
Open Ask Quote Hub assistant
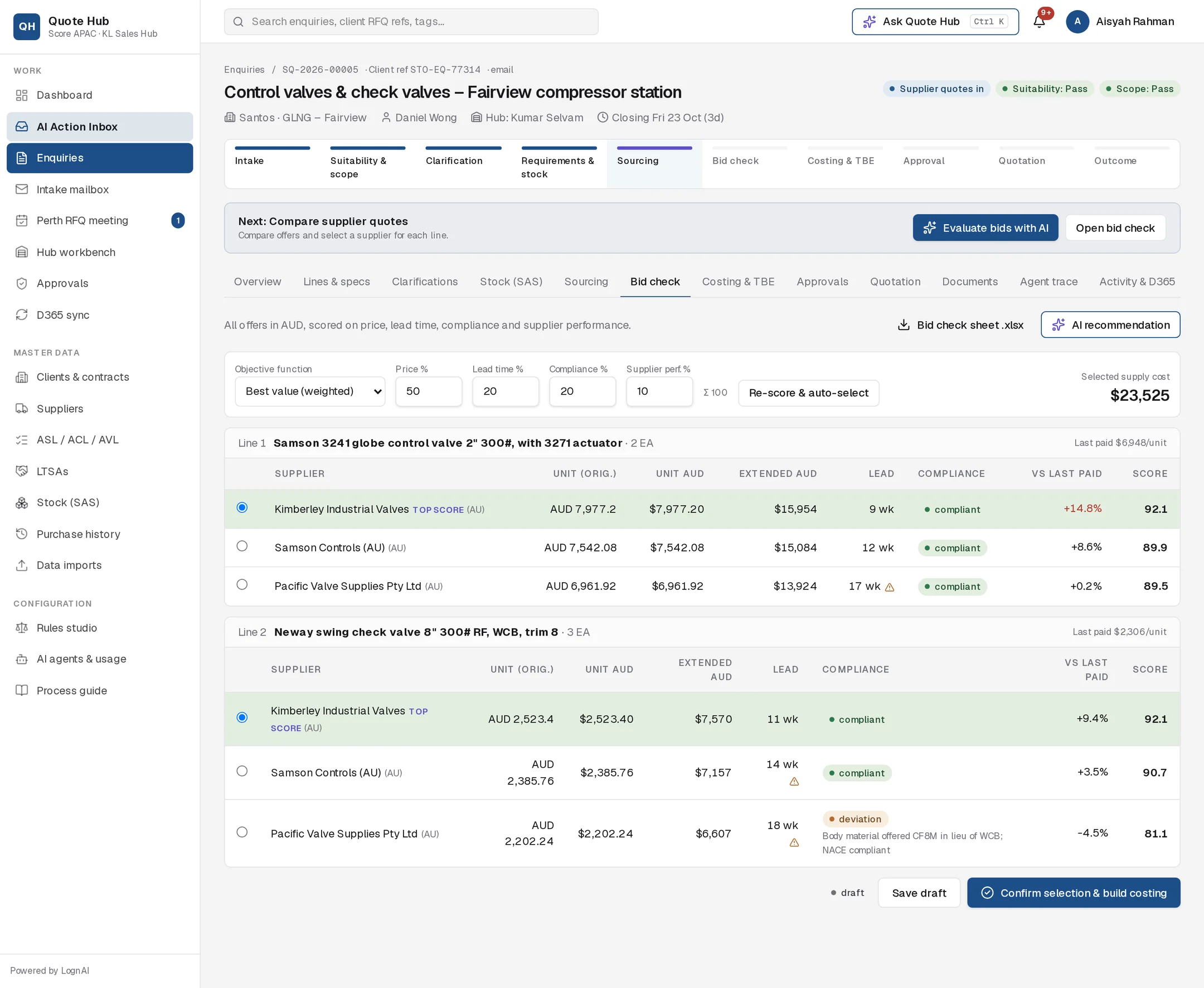coord(935,22)
